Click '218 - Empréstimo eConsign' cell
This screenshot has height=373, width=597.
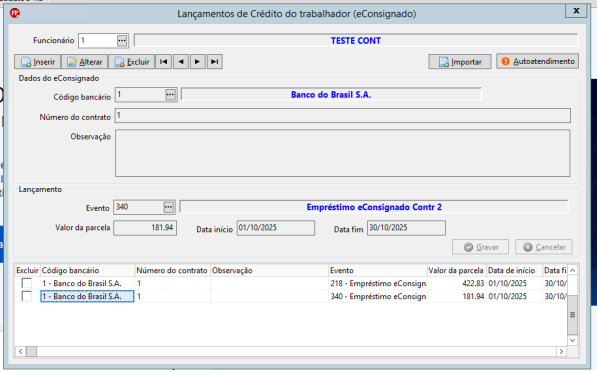click(x=378, y=283)
